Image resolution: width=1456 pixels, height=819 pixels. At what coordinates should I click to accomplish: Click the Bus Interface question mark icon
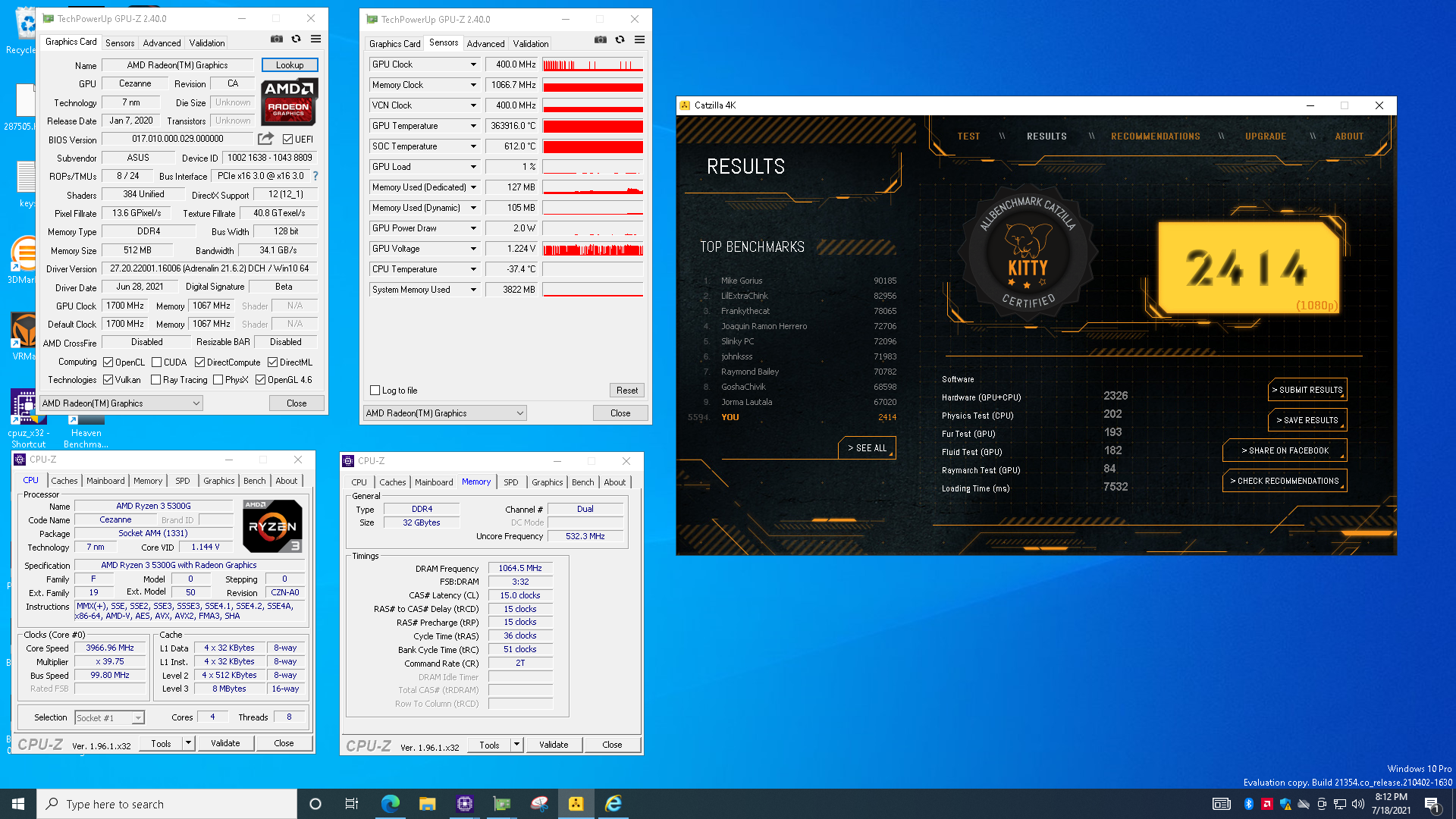click(x=315, y=176)
